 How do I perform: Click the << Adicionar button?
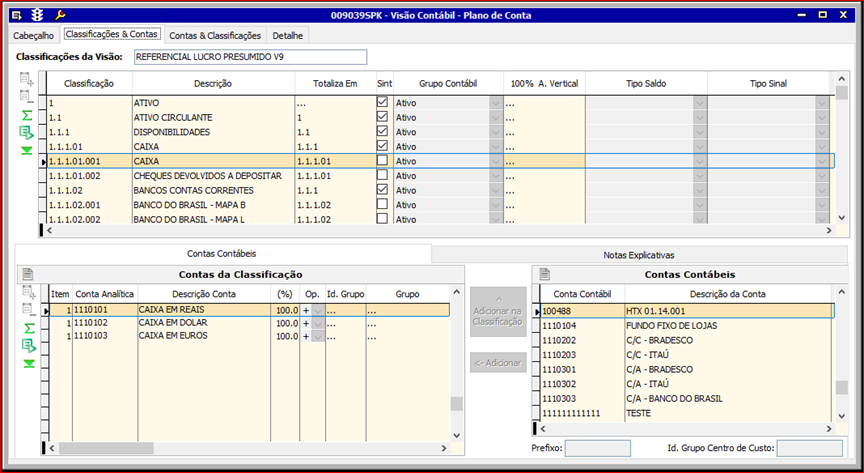(498, 362)
